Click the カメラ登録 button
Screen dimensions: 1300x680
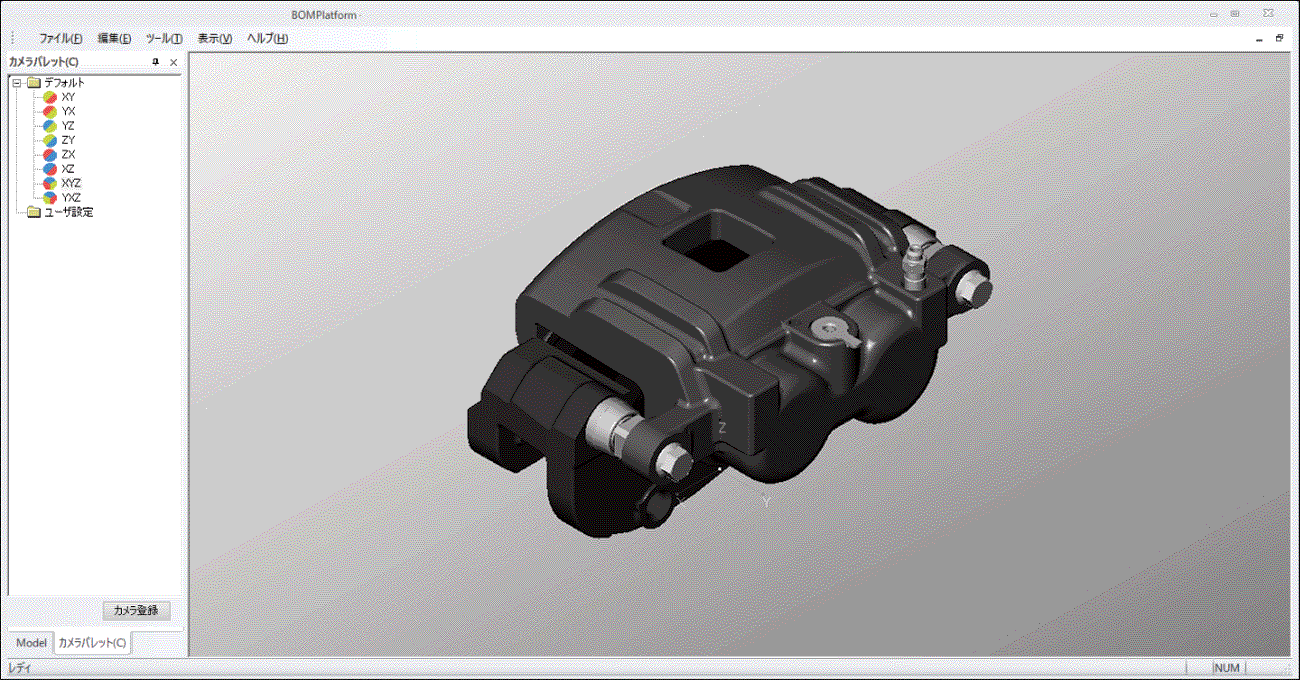tap(136, 610)
